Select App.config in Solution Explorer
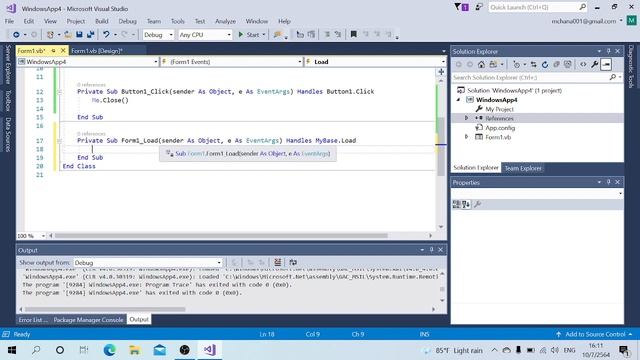Viewport: 640px width, 360px height. [x=500, y=128]
